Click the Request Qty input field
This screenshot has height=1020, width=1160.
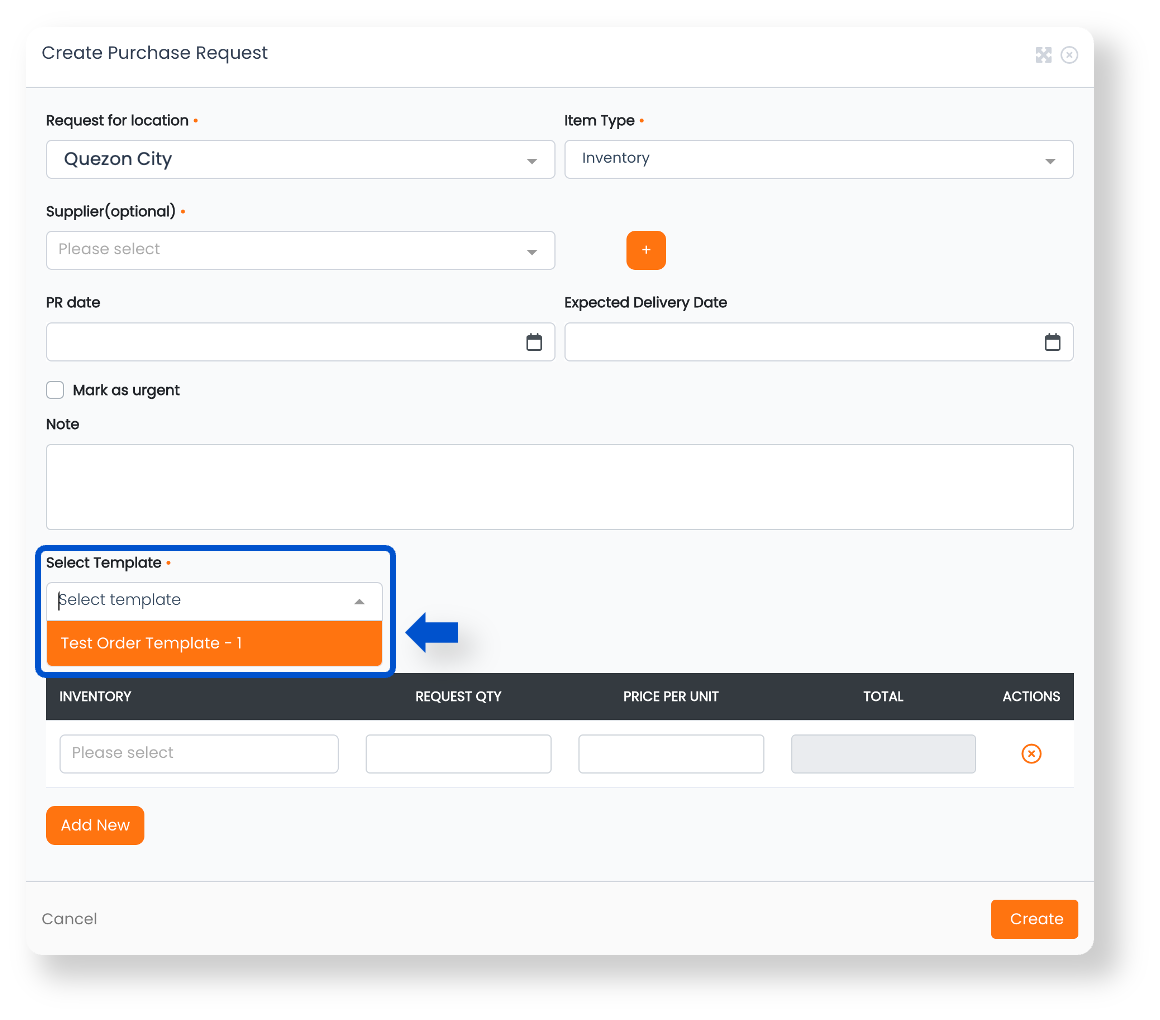pos(459,754)
